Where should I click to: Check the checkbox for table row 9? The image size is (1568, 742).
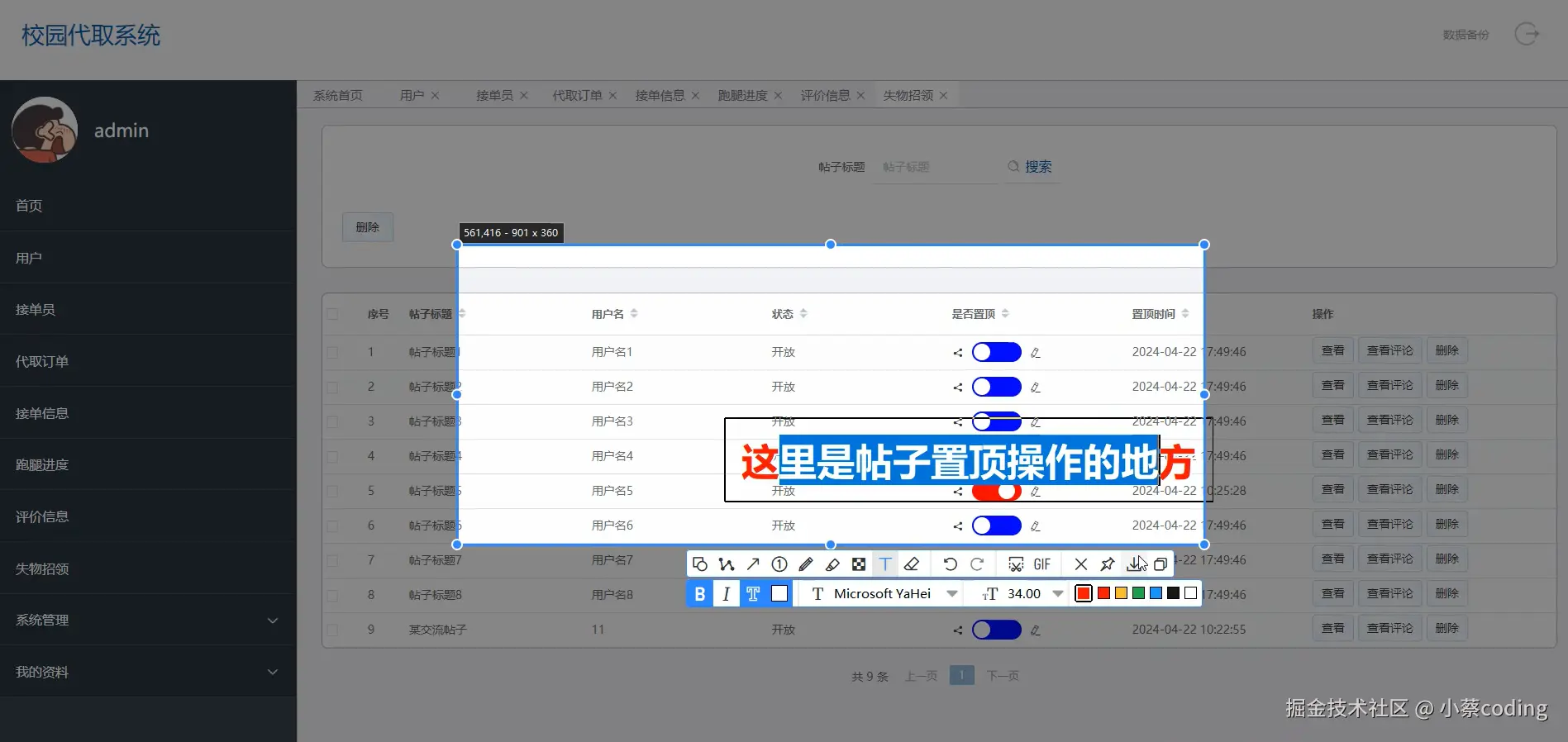point(332,630)
